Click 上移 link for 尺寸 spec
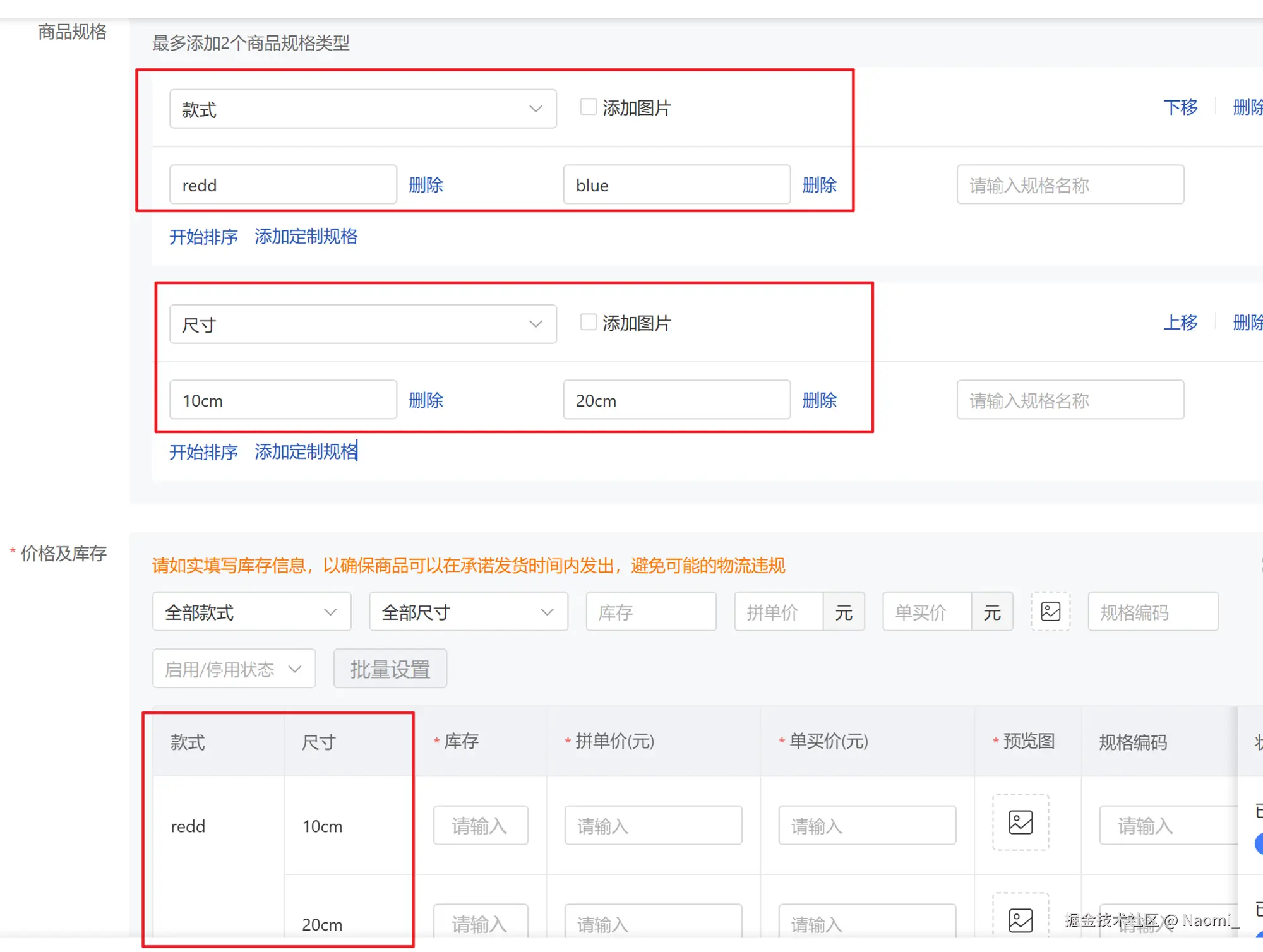Screen dimensions: 1263x952 [1180, 323]
